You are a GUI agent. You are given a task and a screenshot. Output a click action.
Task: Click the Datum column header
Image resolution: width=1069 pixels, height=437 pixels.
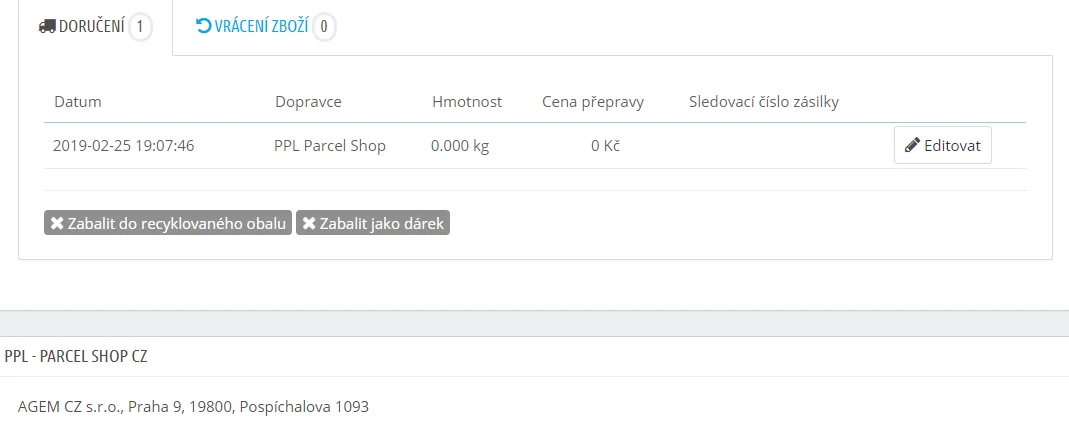tap(78, 102)
